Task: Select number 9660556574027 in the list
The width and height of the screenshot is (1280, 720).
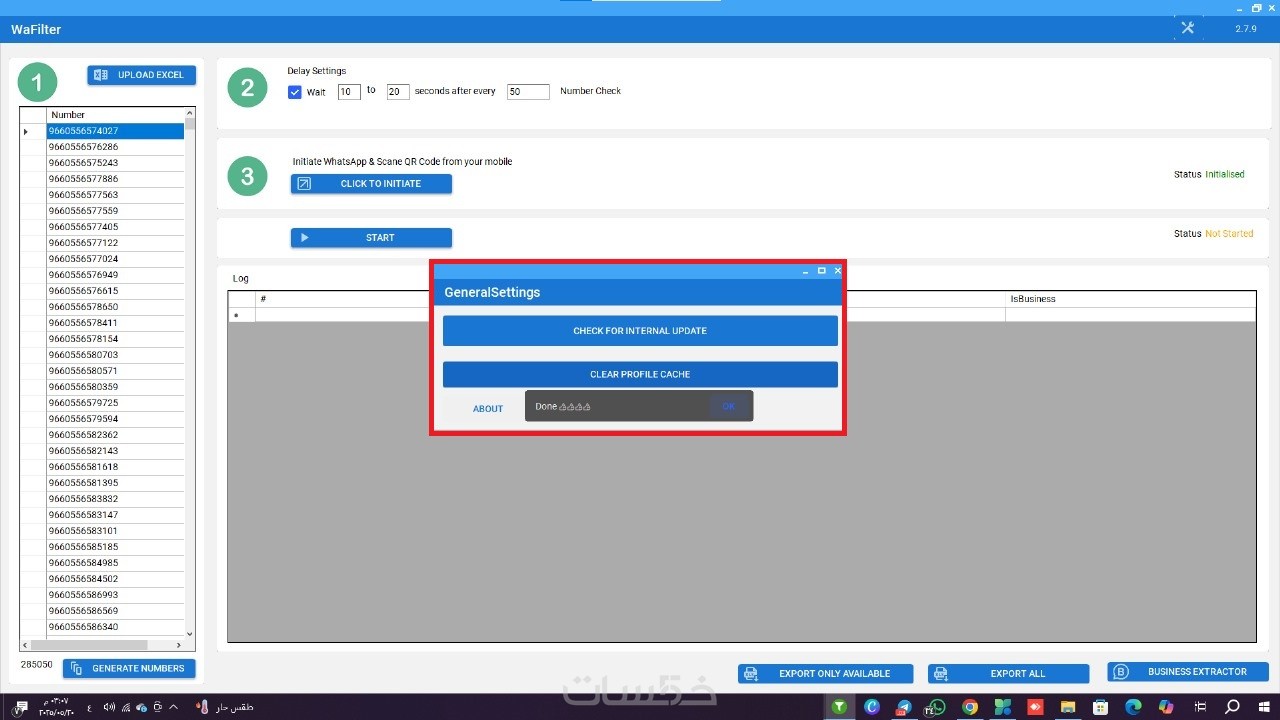Action: click(x=115, y=131)
